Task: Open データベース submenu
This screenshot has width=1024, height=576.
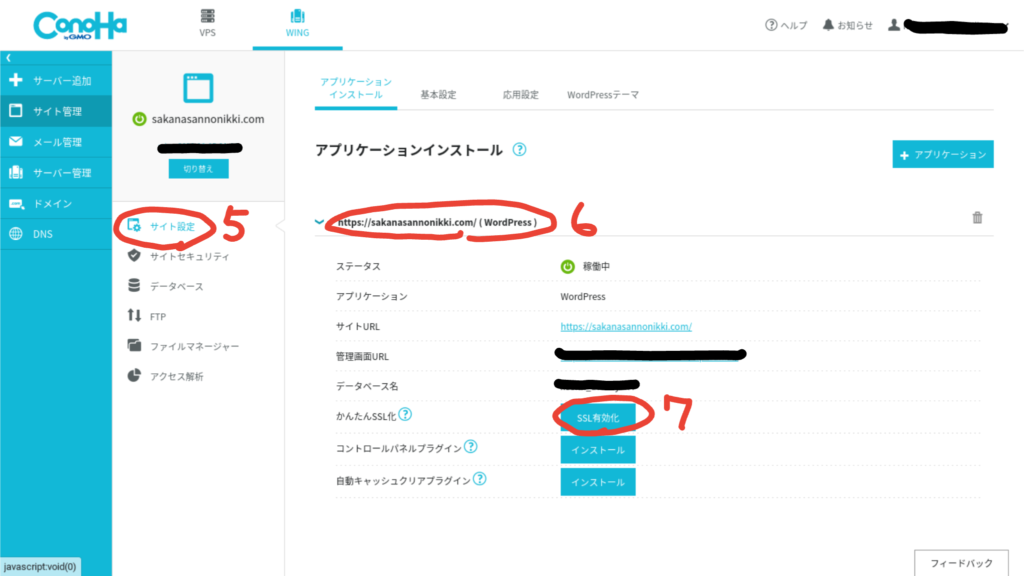Action: [176, 286]
